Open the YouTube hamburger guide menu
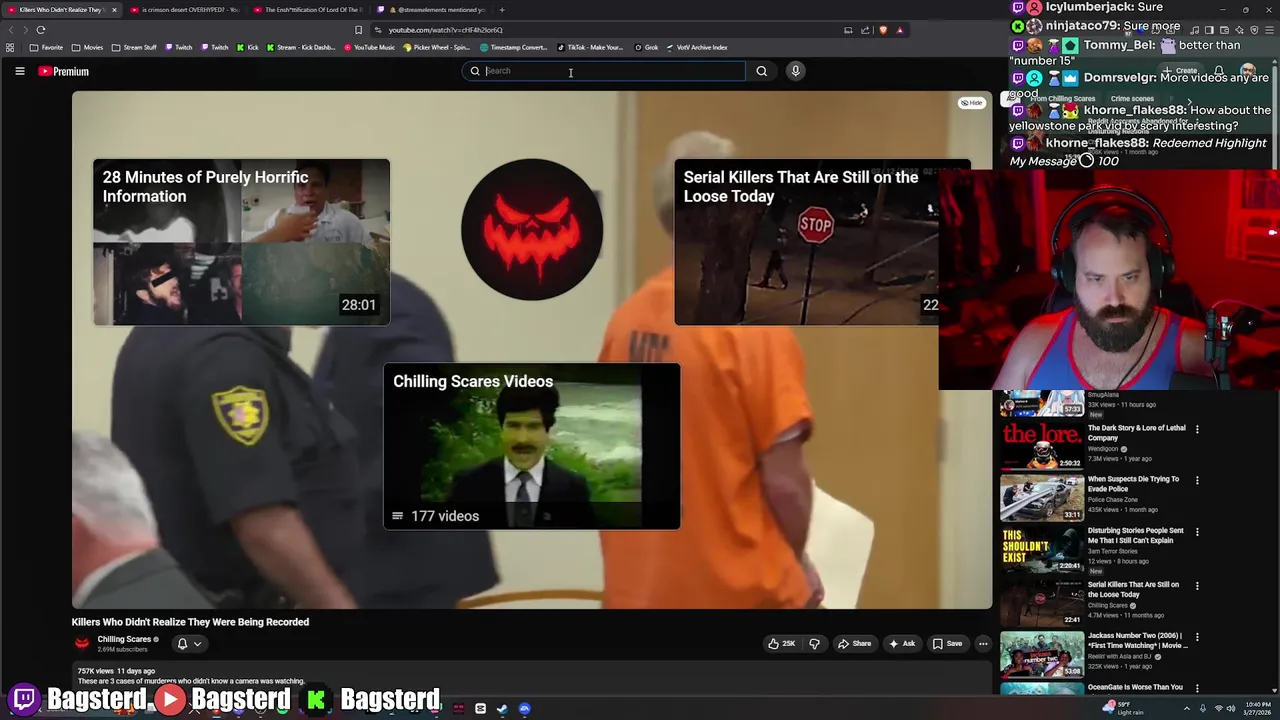Viewport: 1280px width, 720px height. pyautogui.click(x=19, y=71)
